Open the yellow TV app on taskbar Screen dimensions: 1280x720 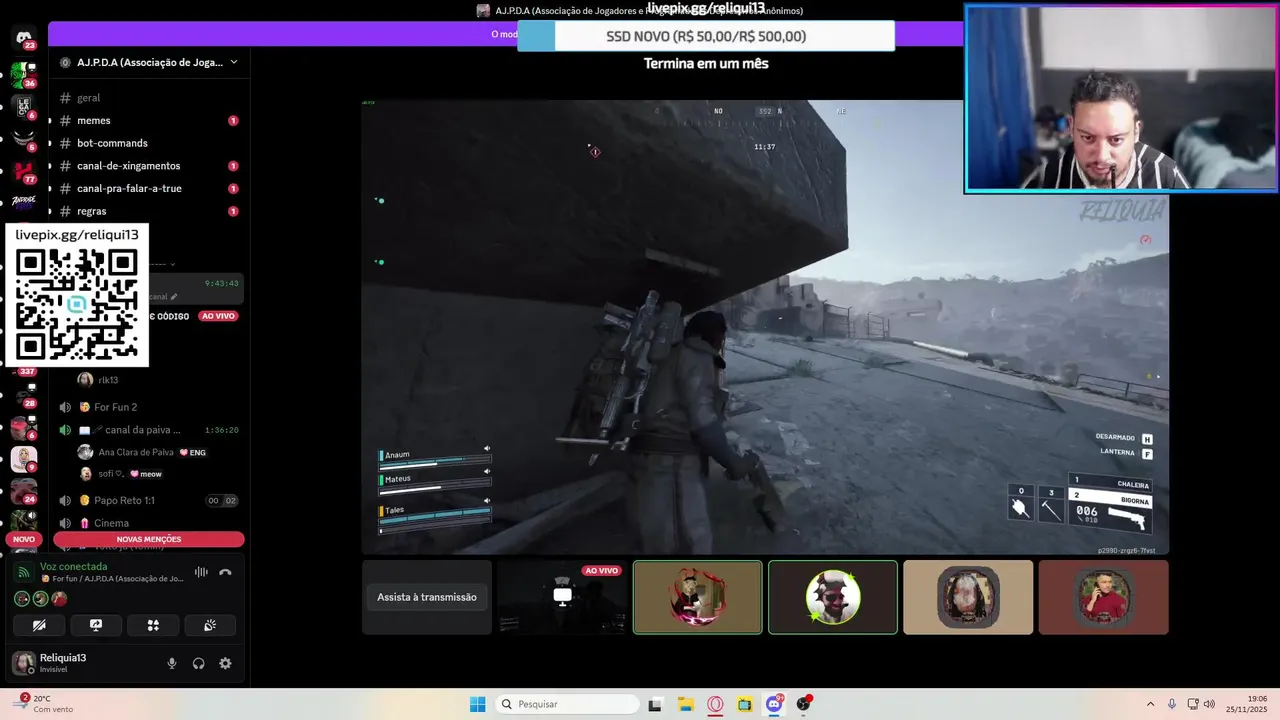[745, 704]
